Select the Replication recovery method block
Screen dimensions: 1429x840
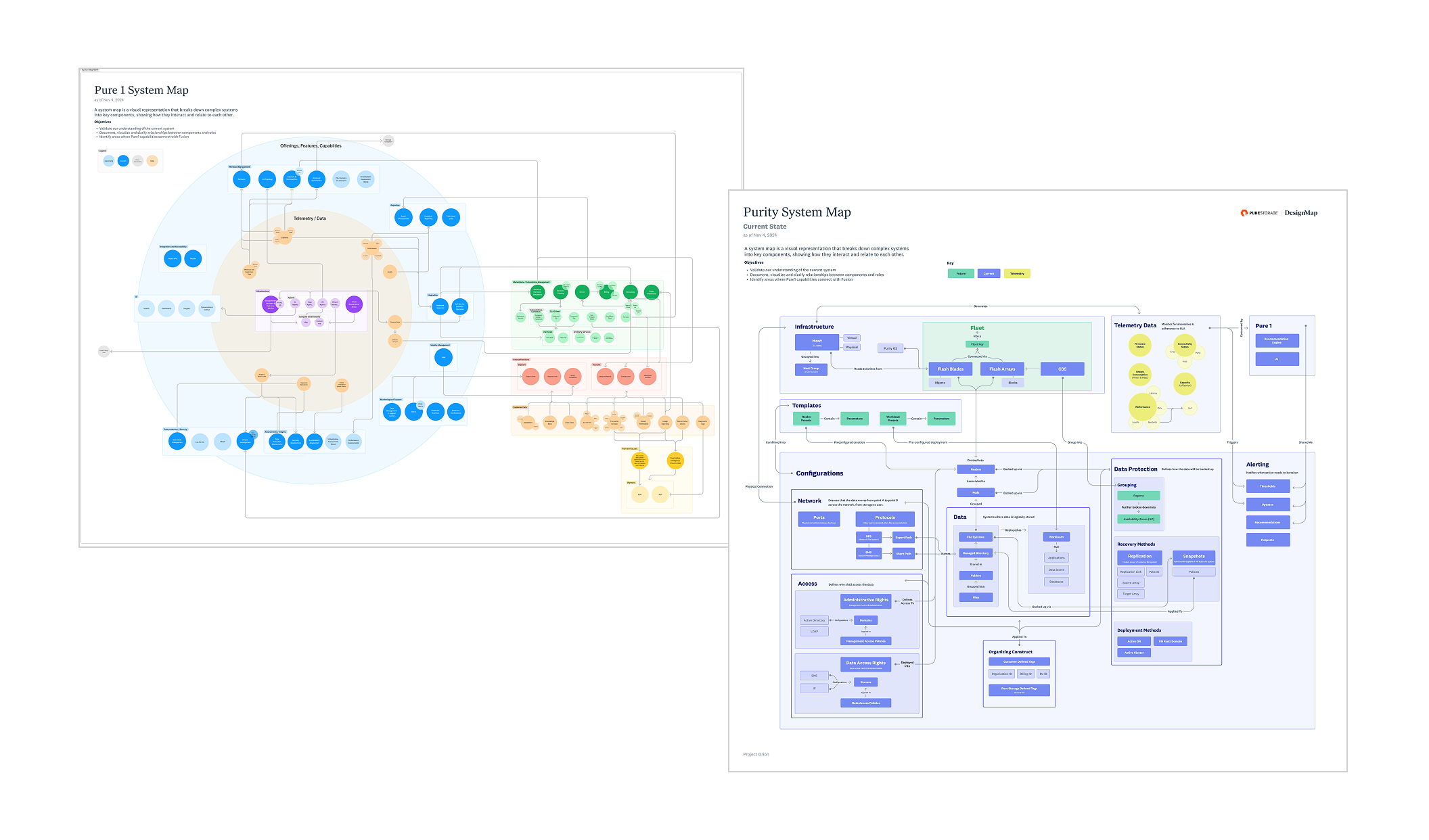click(1139, 557)
